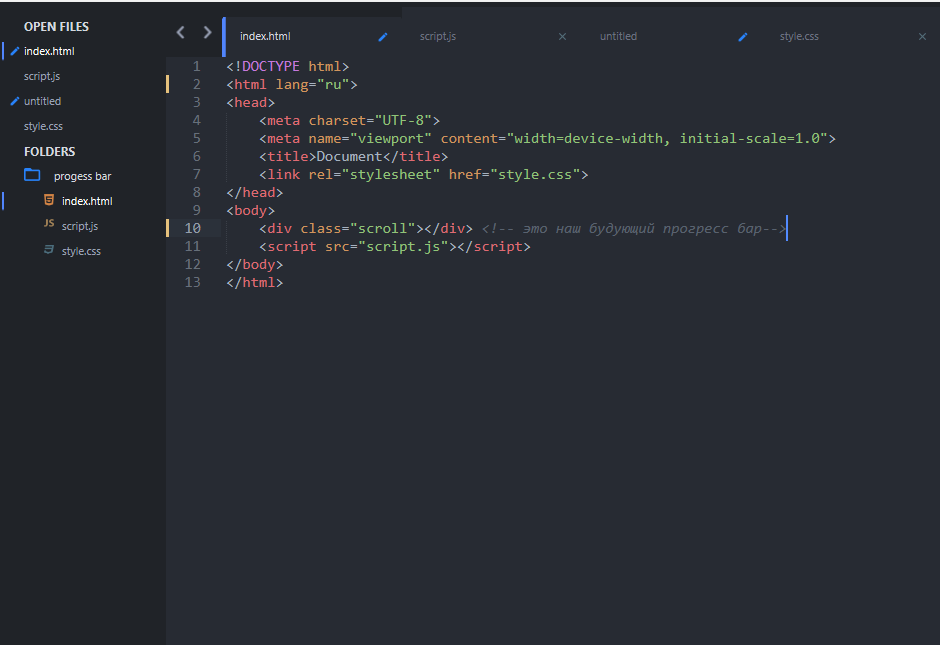Click line number 13 in the gutter
The height and width of the screenshot is (645, 940).
(192, 282)
